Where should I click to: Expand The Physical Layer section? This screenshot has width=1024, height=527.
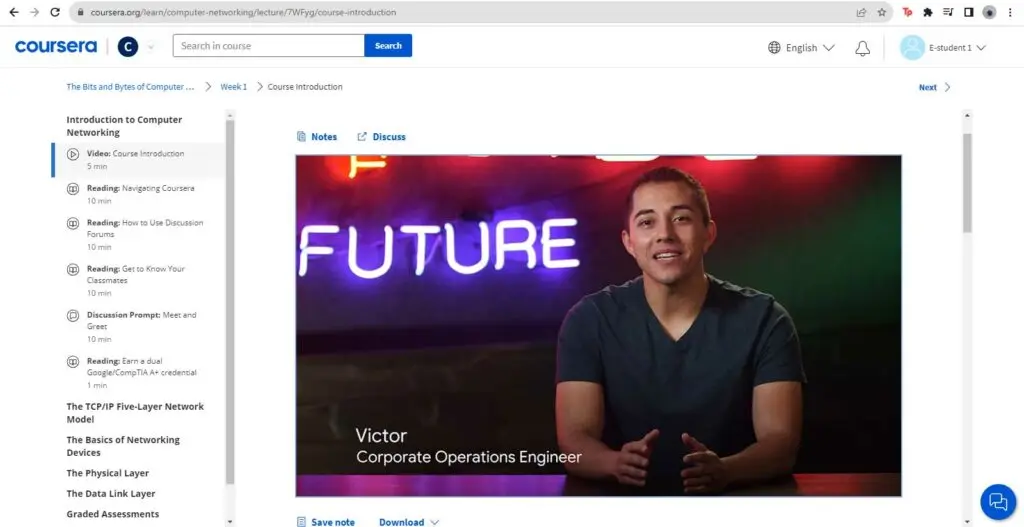coord(108,473)
